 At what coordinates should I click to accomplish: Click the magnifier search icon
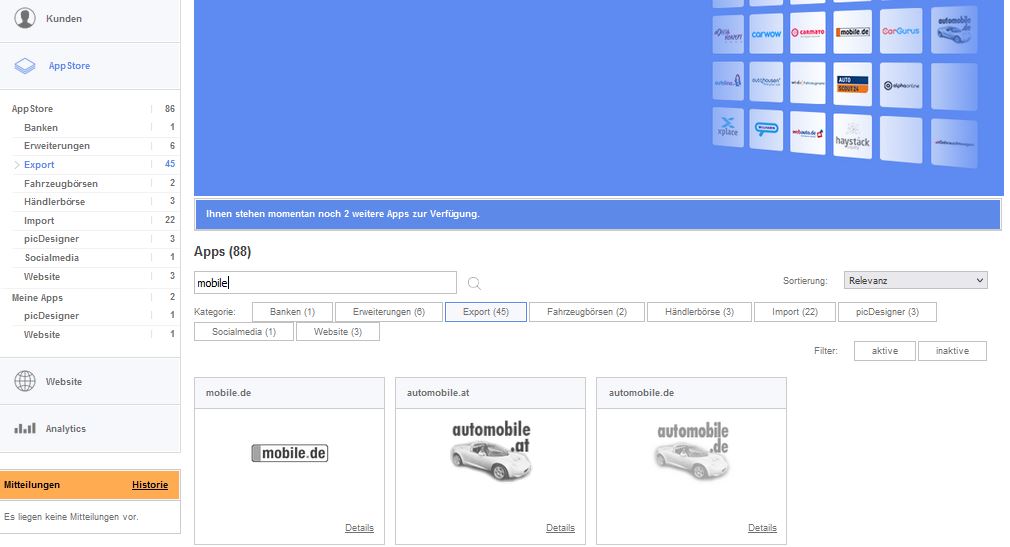pos(474,283)
